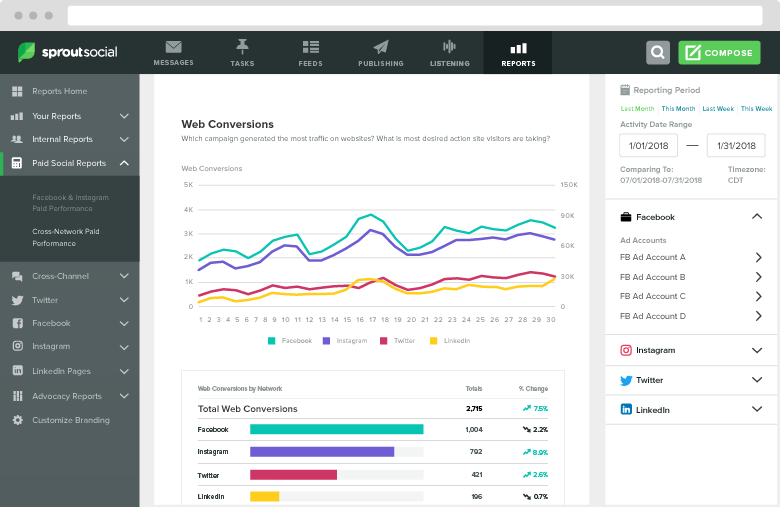
Task: Expand the Twitter sidebar chevron
Action: (x=124, y=300)
